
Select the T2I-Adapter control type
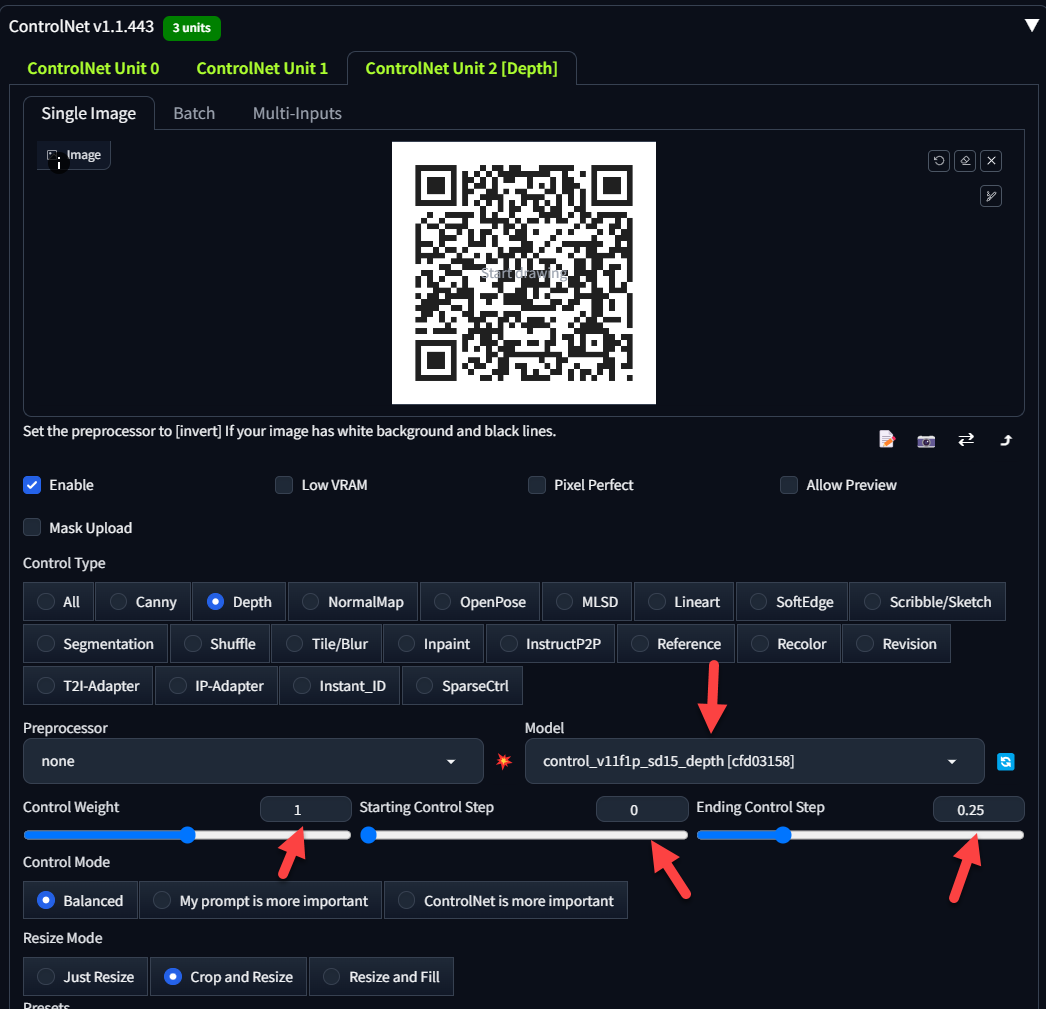tap(88, 686)
